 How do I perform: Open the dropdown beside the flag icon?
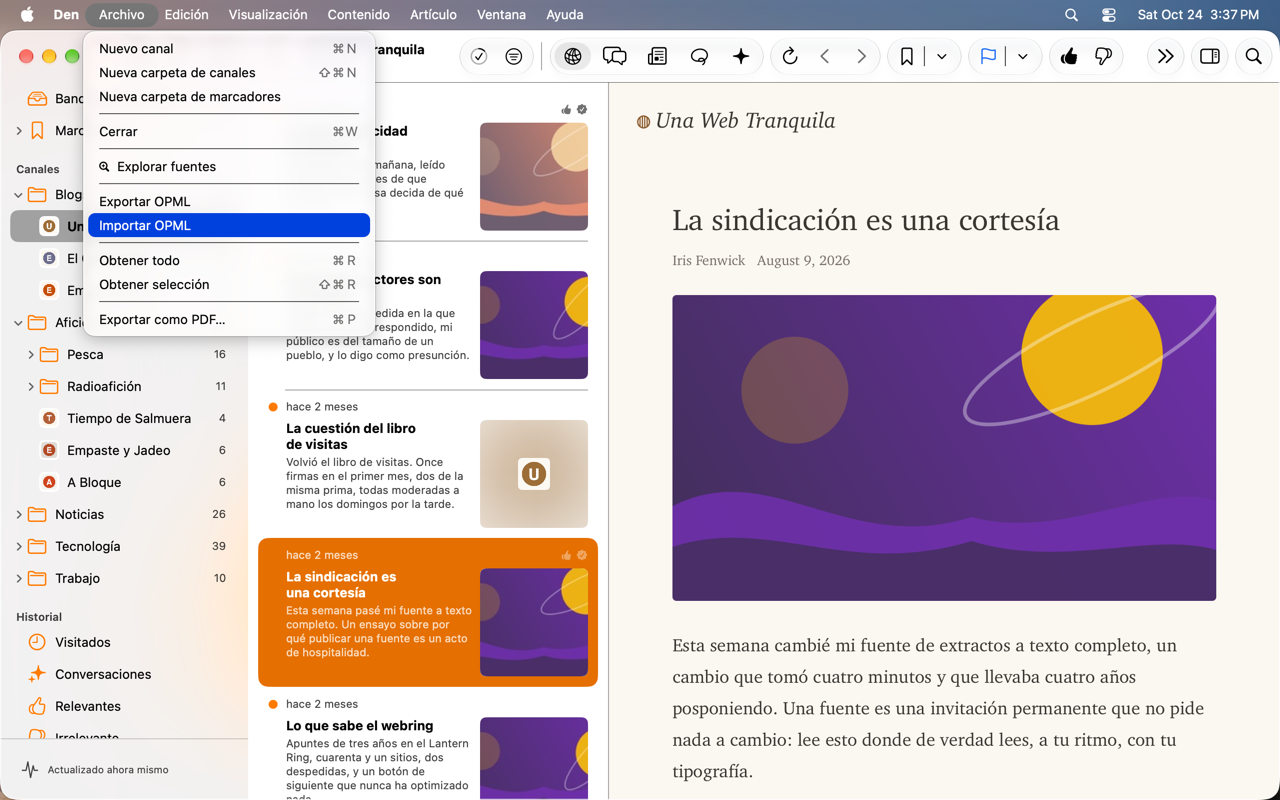(1023, 57)
